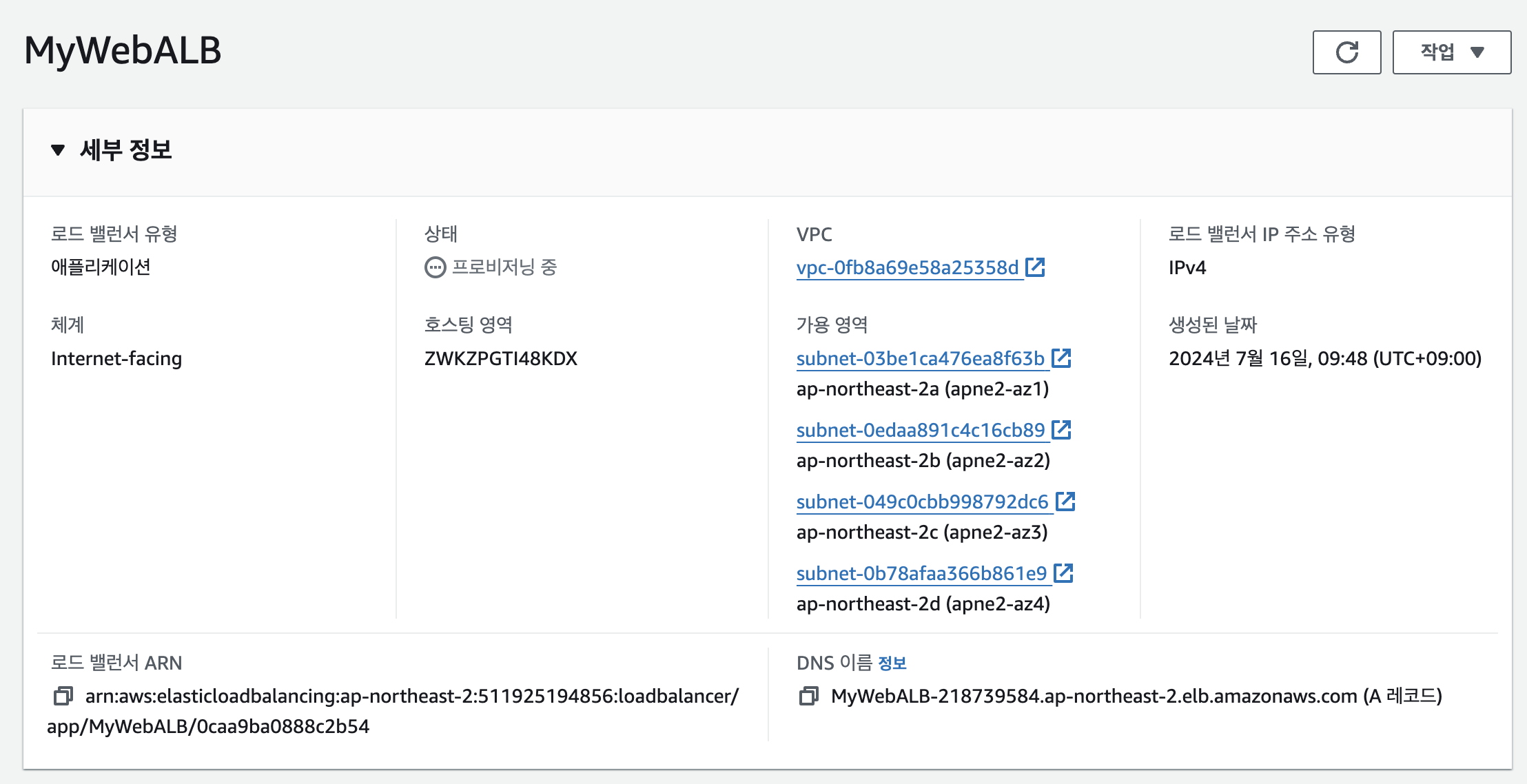Copy the DNS name icon
1527x784 pixels.
[x=809, y=696]
